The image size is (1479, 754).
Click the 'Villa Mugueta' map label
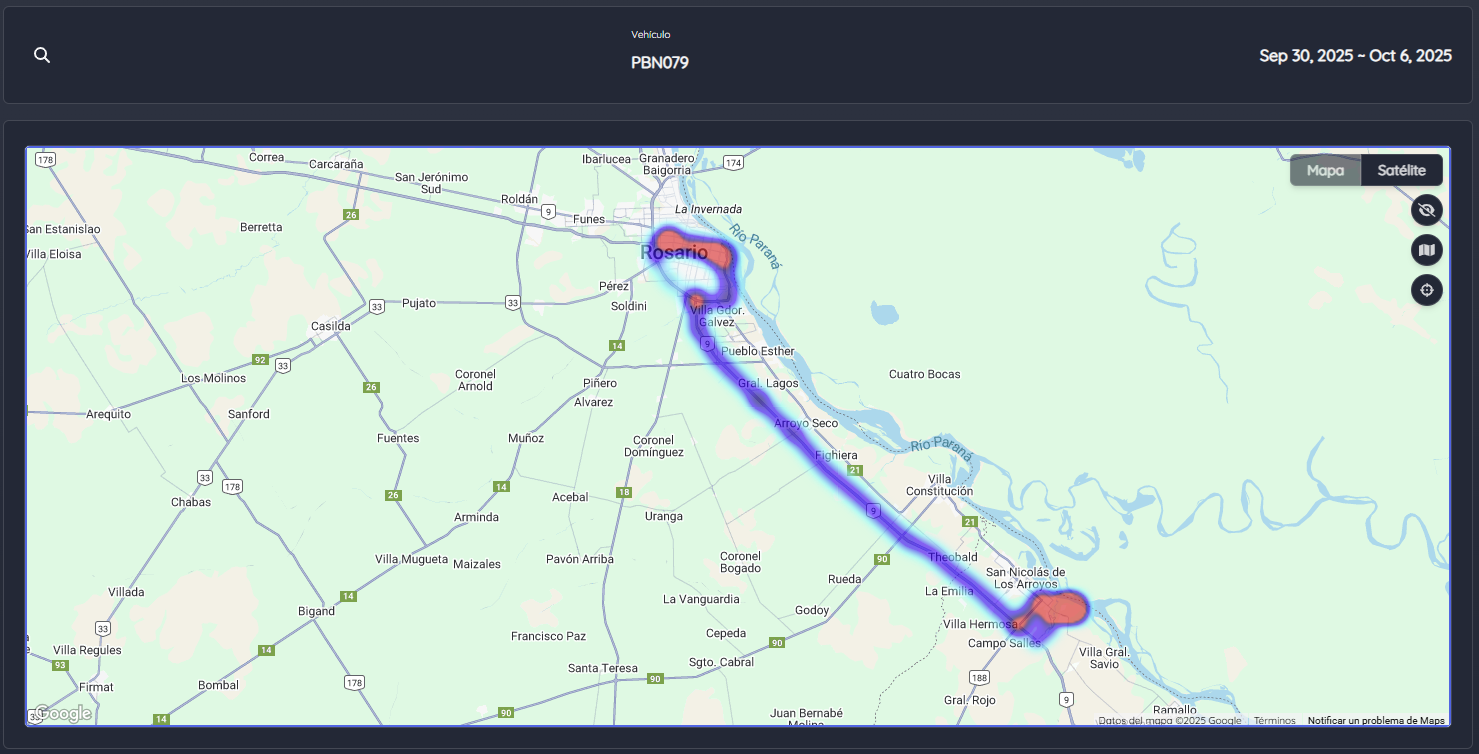pyautogui.click(x=412, y=559)
